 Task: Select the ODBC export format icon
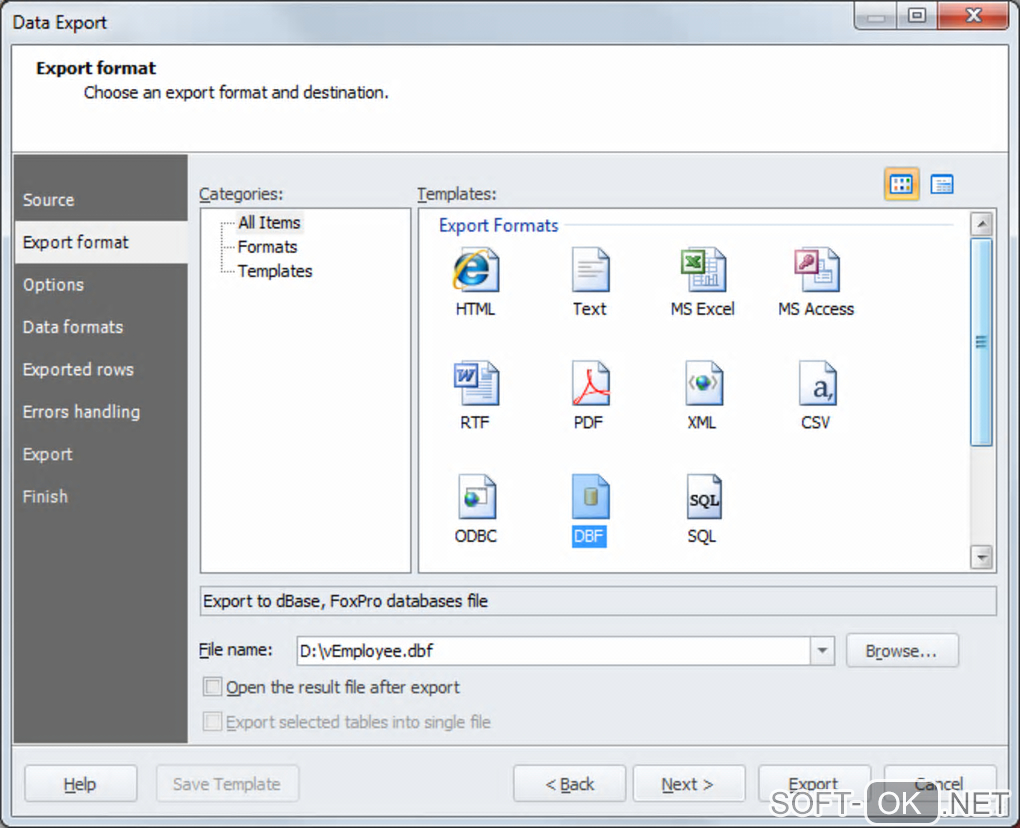[476, 497]
